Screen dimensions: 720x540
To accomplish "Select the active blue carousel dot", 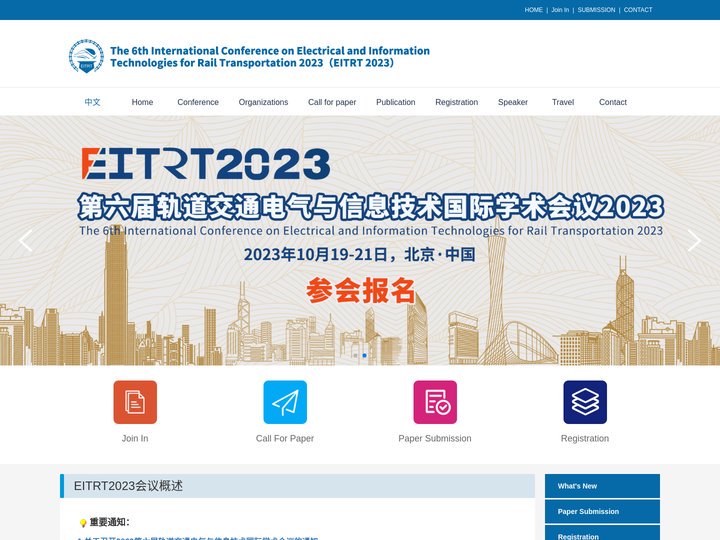I will pos(365,355).
